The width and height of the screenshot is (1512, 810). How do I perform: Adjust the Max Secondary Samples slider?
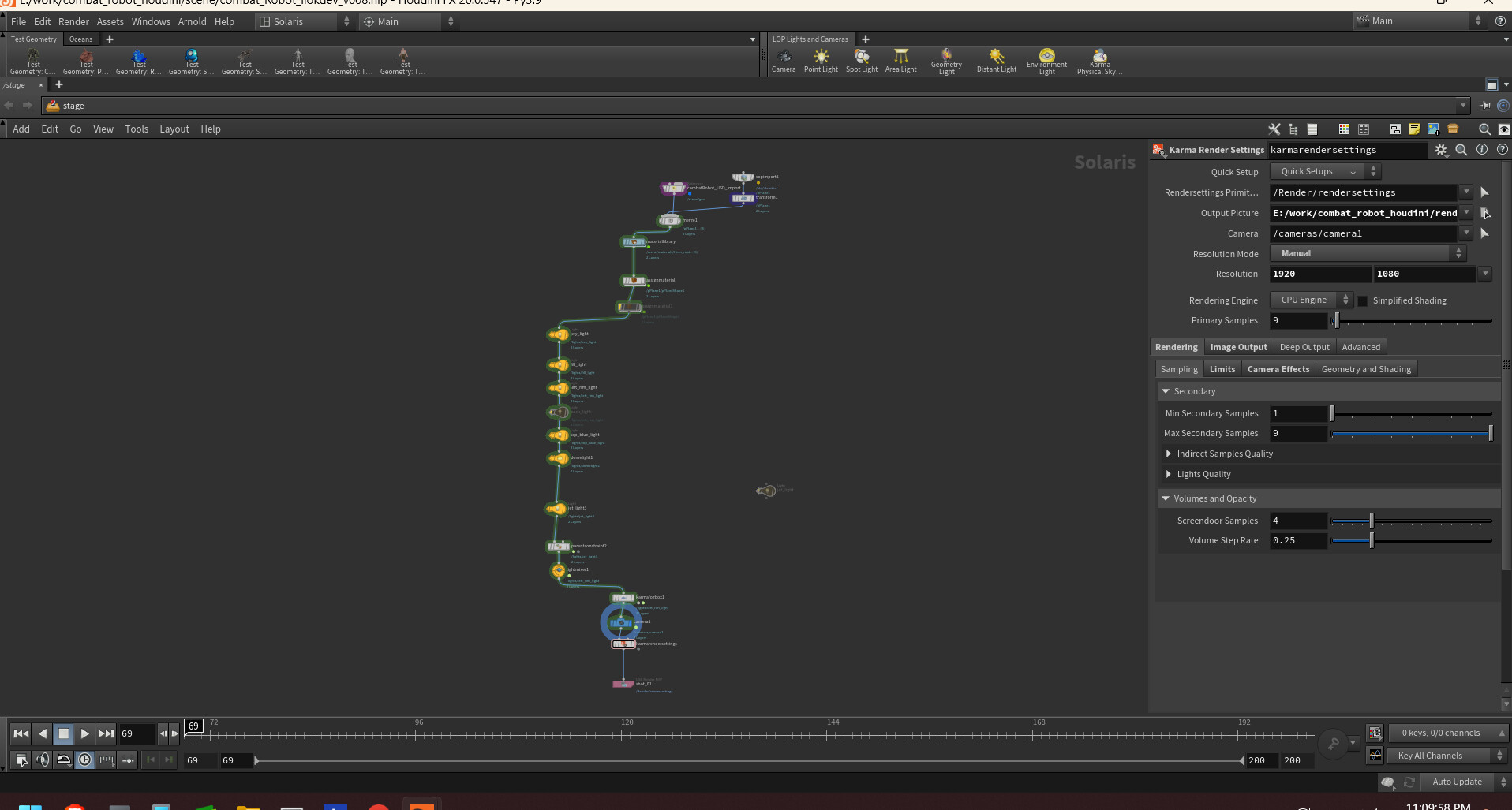[1412, 434]
